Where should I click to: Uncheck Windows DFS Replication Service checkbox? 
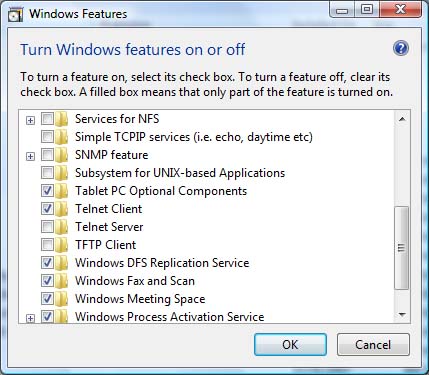(47, 263)
